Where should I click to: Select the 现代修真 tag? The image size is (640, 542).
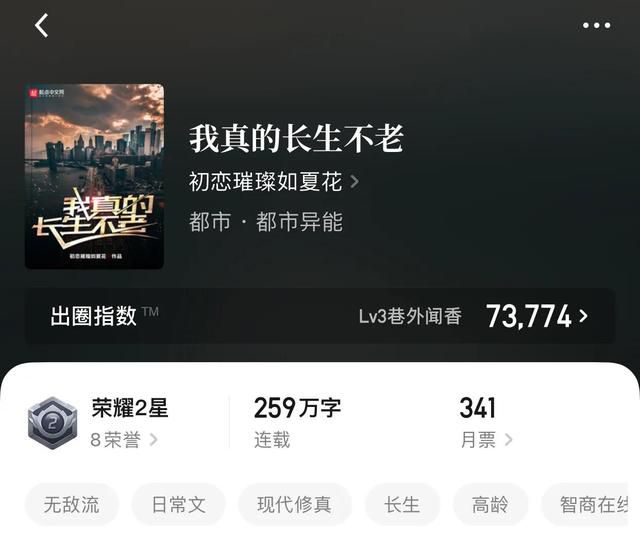(295, 504)
